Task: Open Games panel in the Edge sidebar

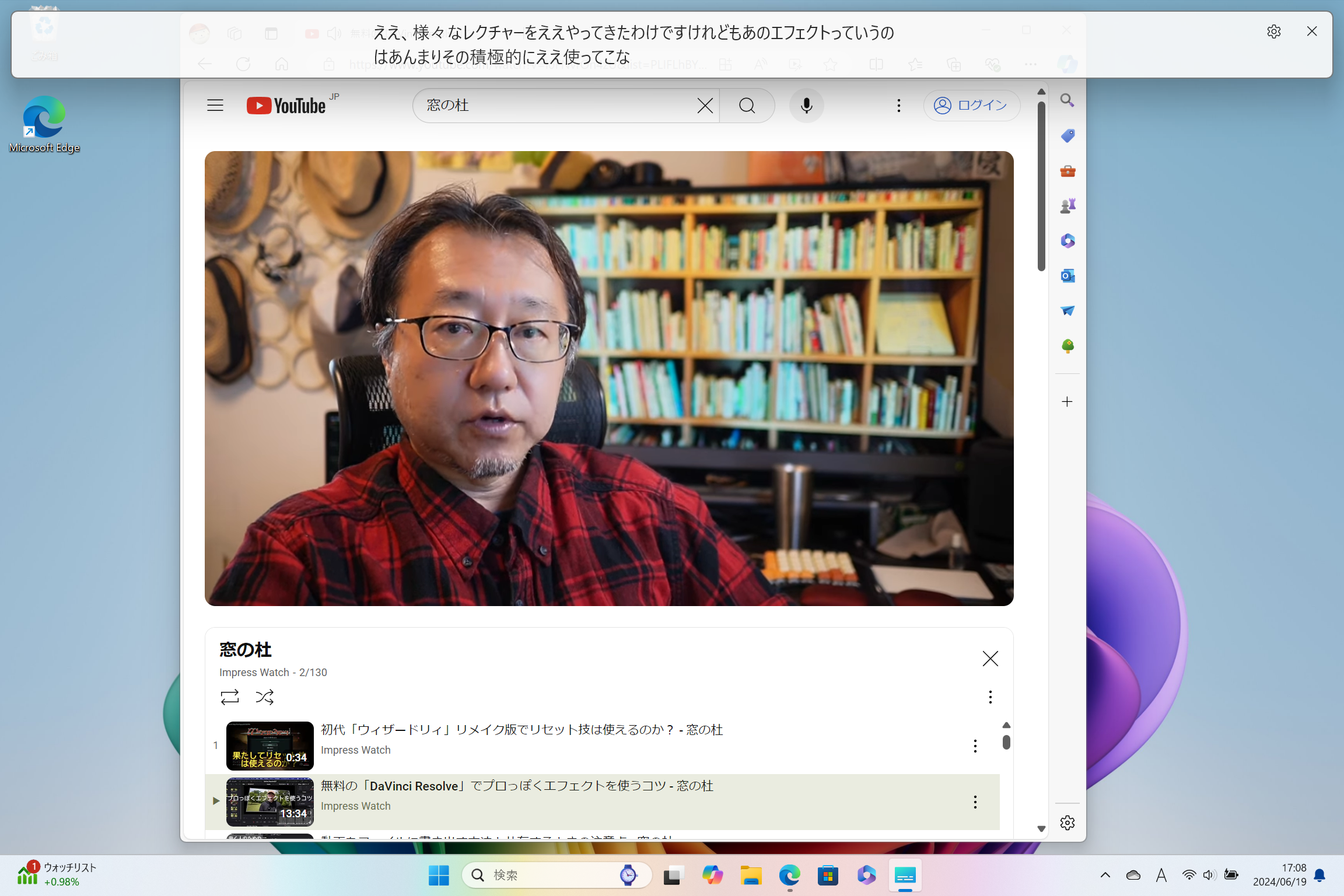Action: 1067,205
